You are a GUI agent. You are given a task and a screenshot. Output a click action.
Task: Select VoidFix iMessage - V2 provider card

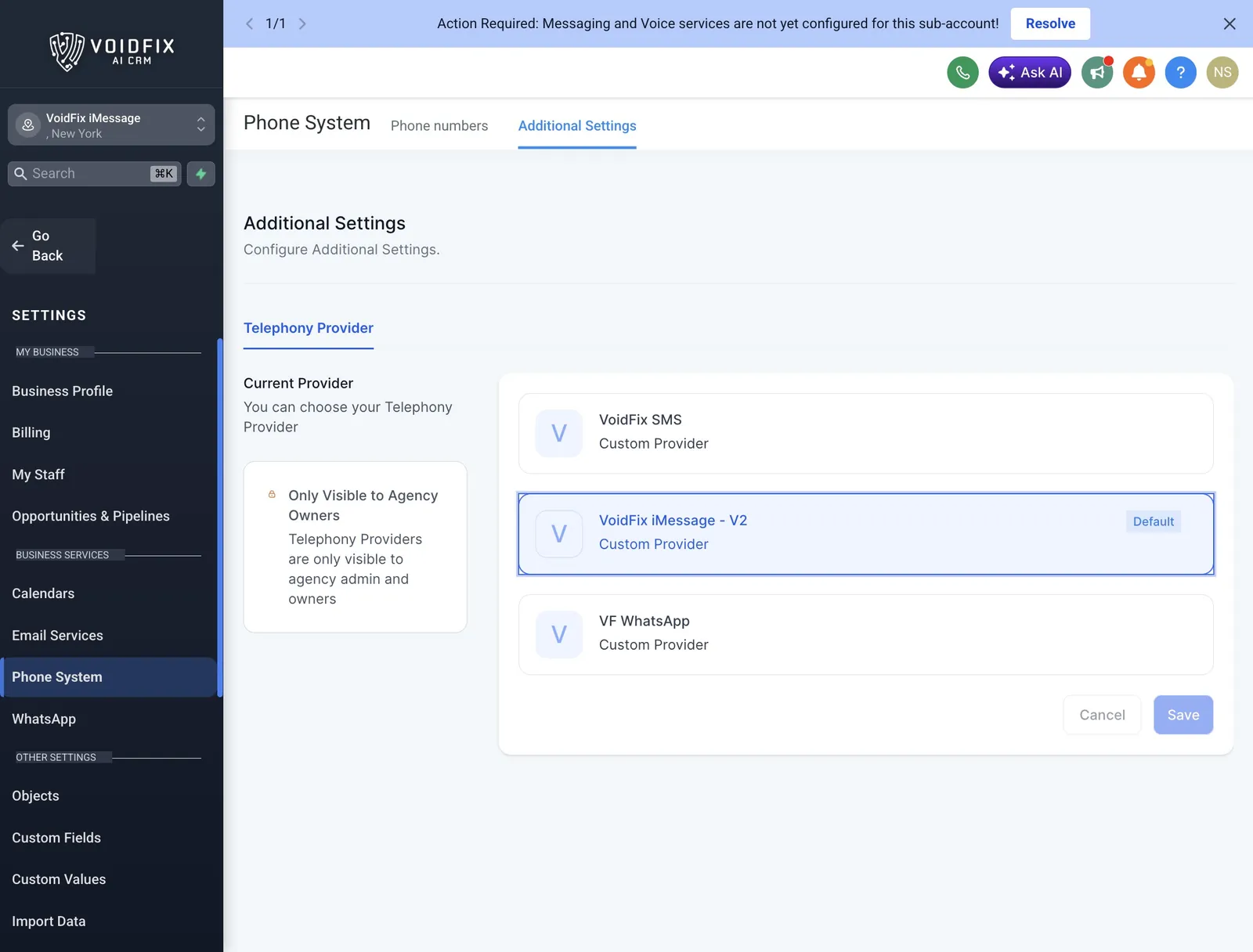[x=866, y=534]
